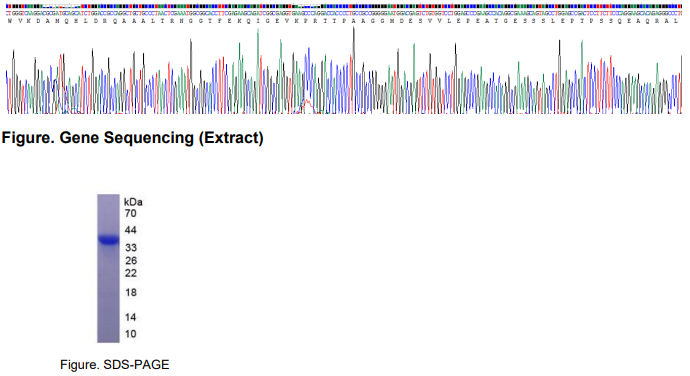Image resolution: width=690 pixels, height=376 pixels.
Task: Click the sequencing chromatogram trace area
Action: pos(344,70)
